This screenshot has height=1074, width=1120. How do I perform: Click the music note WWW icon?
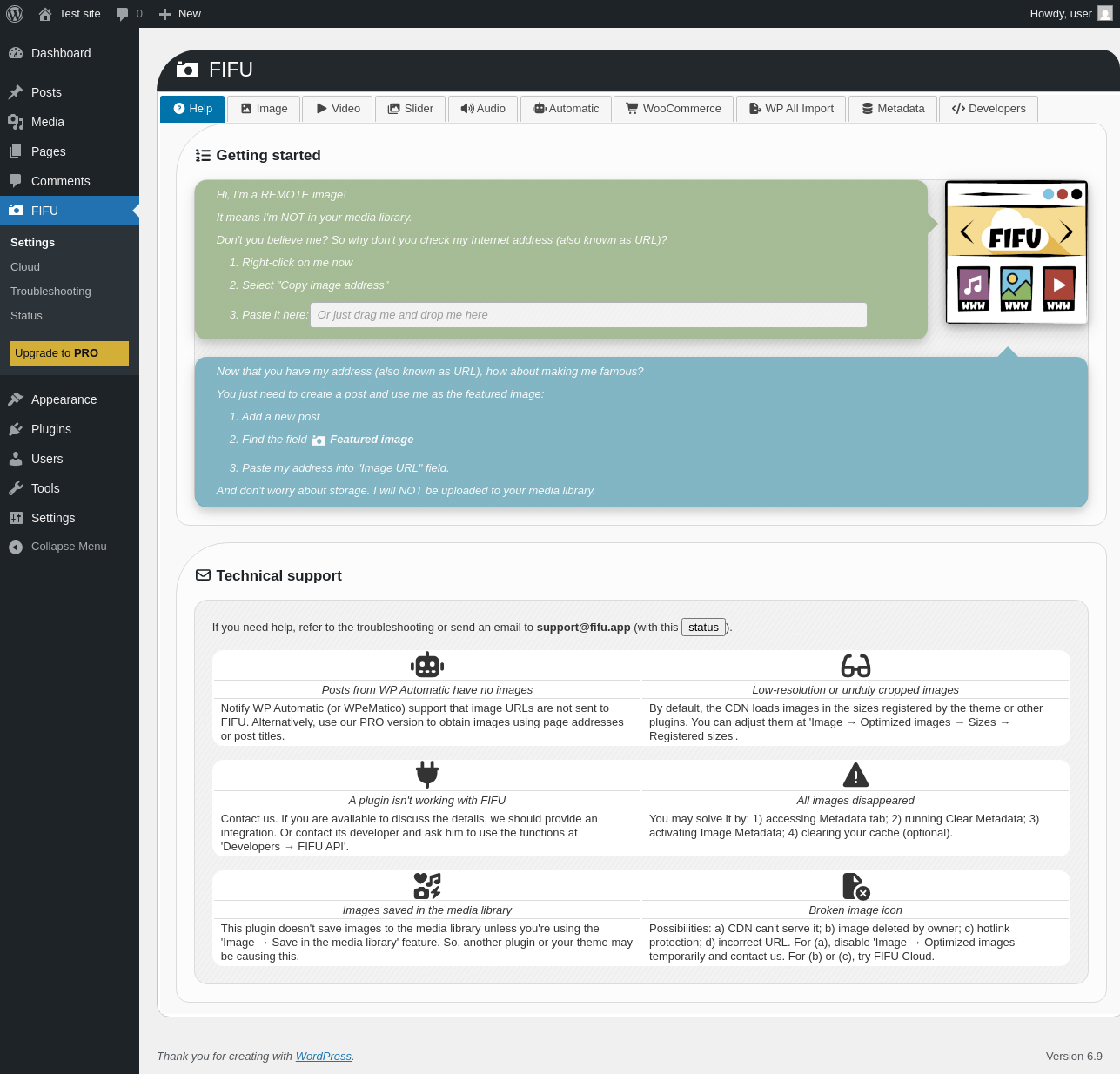(974, 288)
